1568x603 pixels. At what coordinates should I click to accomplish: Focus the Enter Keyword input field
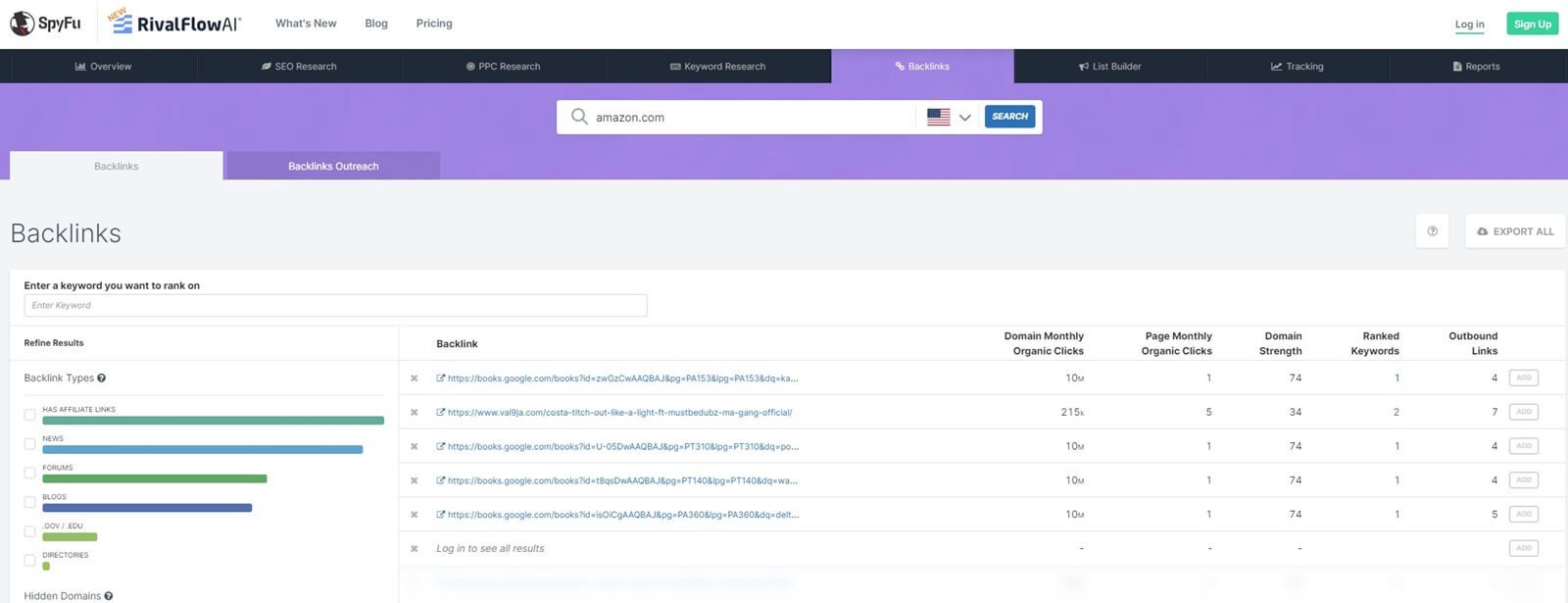(335, 305)
